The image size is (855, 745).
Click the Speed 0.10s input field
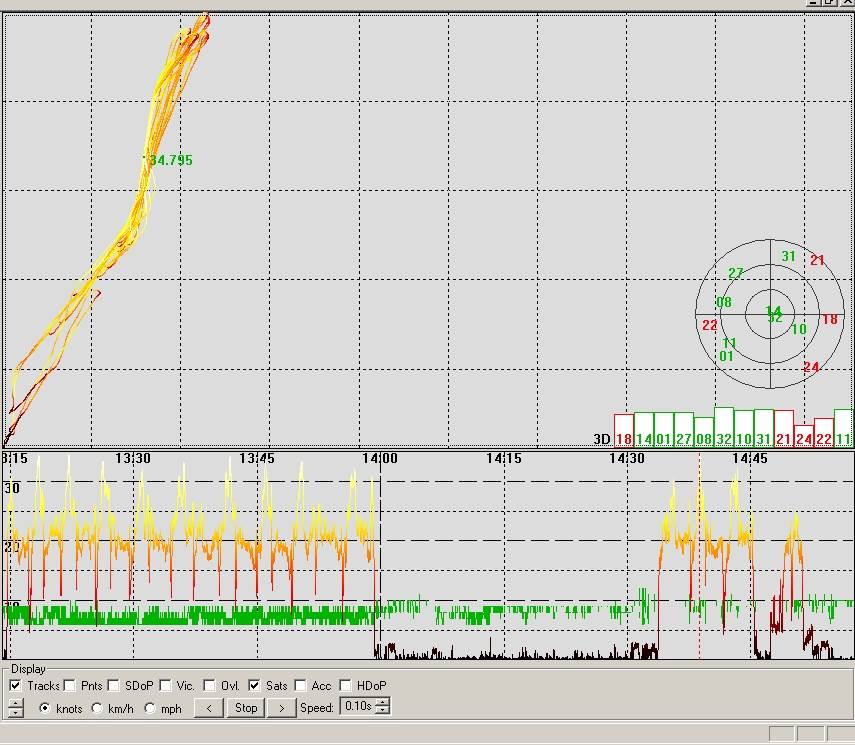point(356,707)
